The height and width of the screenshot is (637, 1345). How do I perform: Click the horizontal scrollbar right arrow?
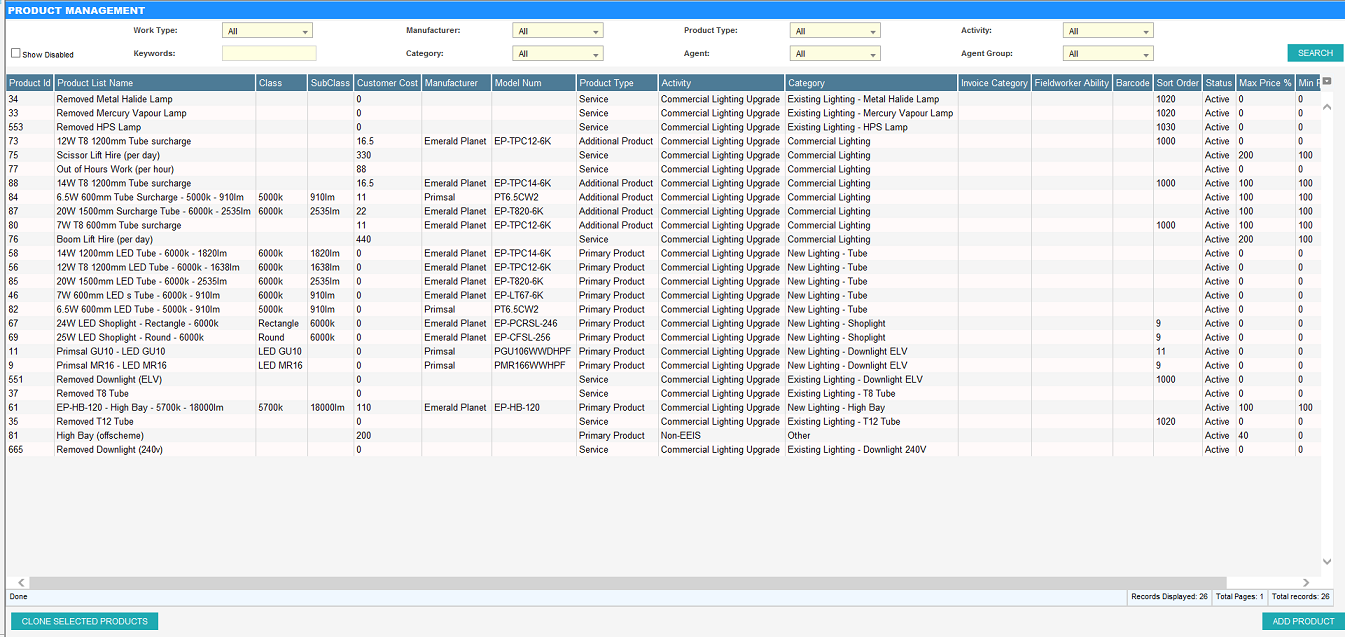pyautogui.click(x=1306, y=582)
